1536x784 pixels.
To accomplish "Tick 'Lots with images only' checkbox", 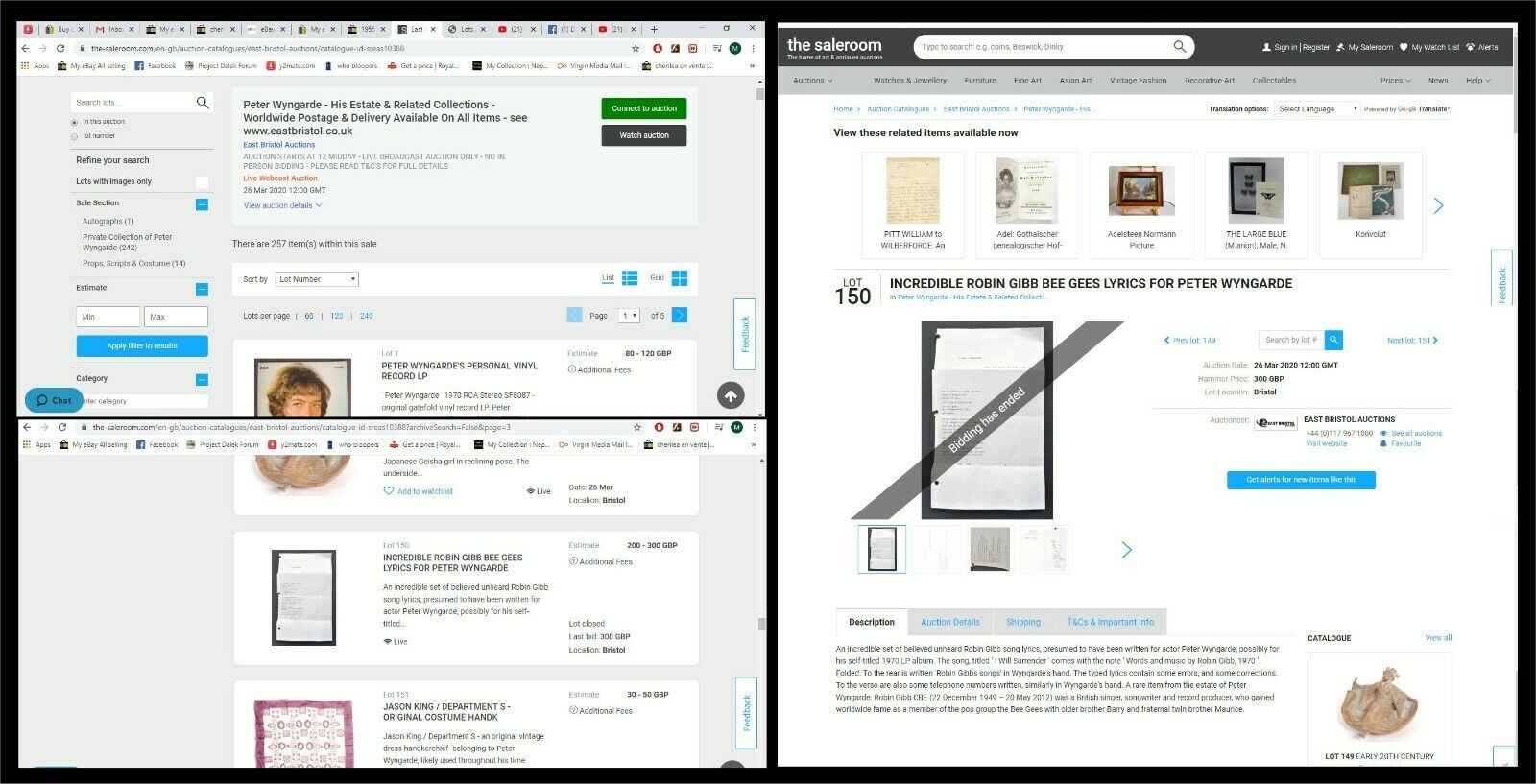I will pos(202,181).
